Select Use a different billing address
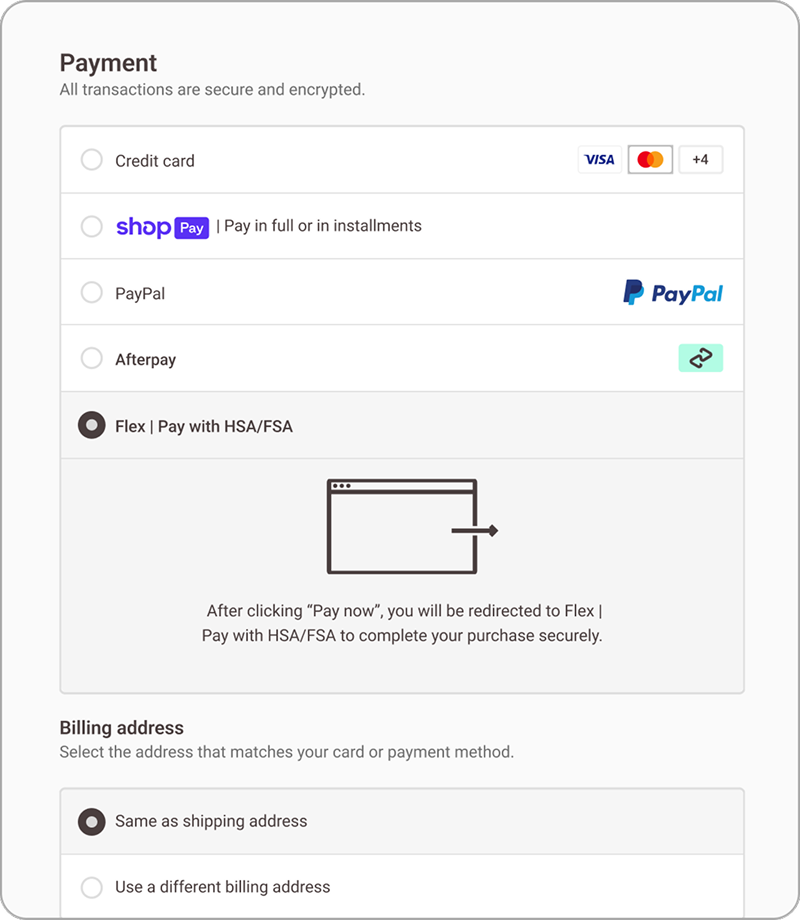 pyautogui.click(x=92, y=887)
